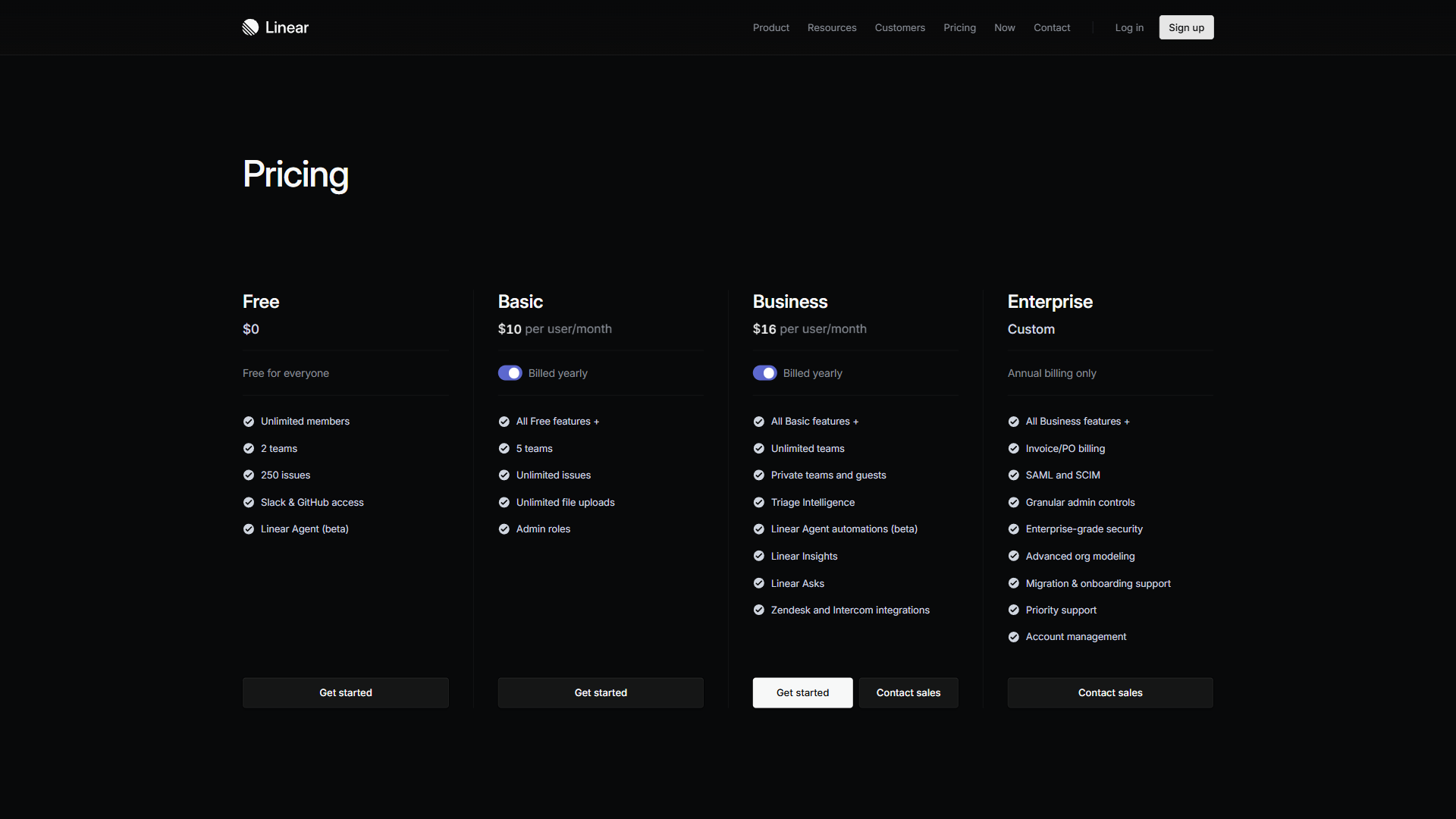Click Get started under the Free plan
The image size is (1456, 819).
pyautogui.click(x=346, y=693)
